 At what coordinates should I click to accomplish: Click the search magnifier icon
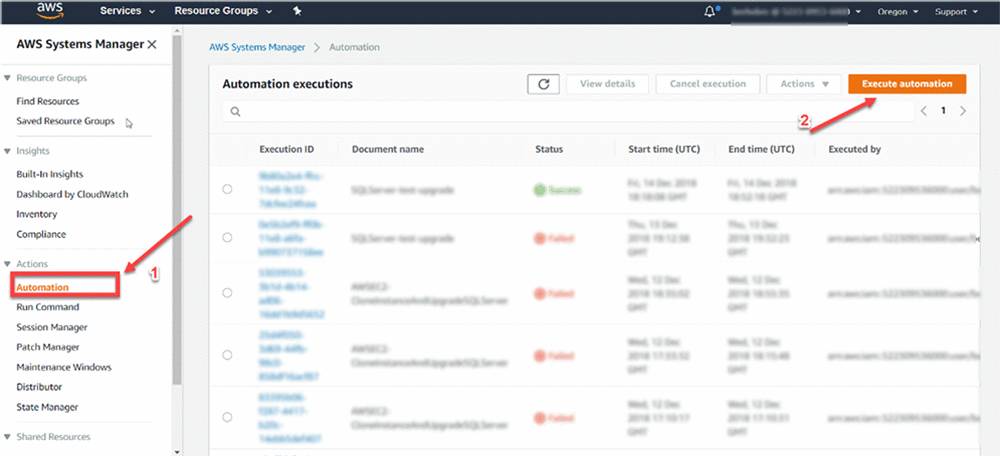(x=235, y=112)
